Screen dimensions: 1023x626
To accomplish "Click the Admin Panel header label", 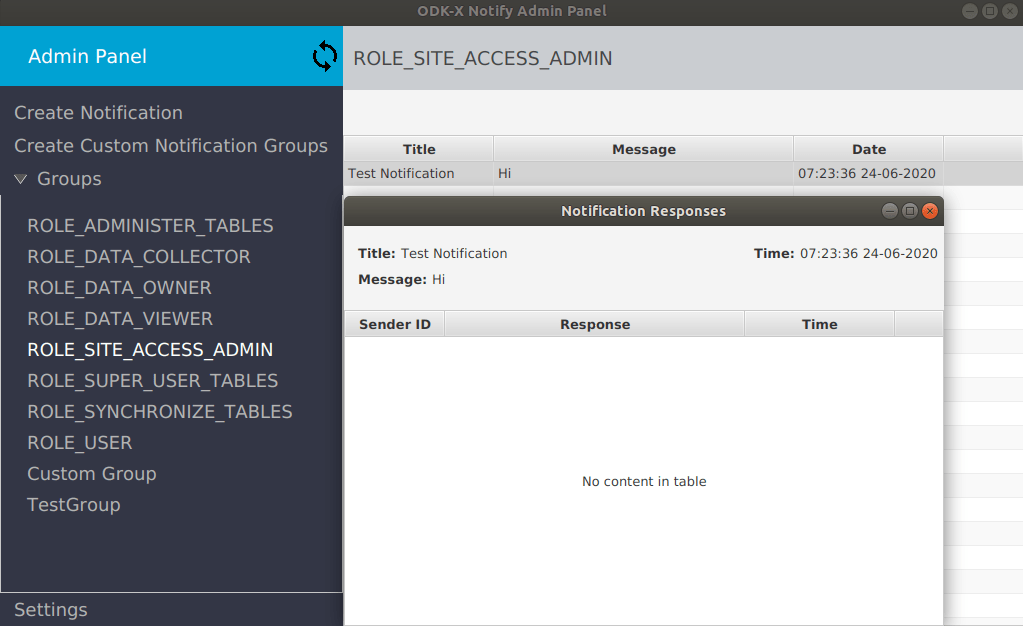I will click(87, 56).
